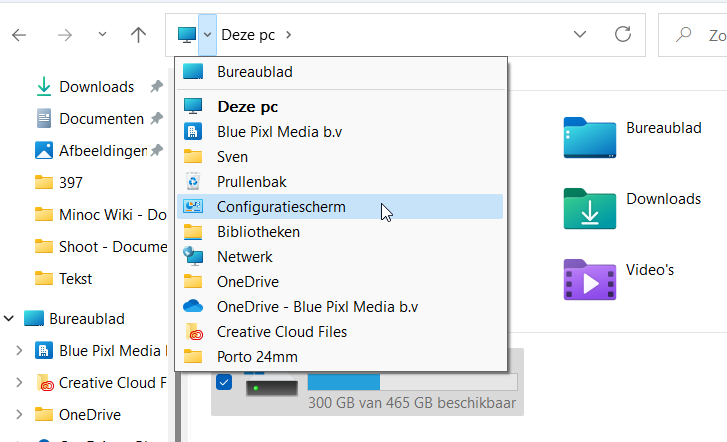727x442 pixels.
Task: Click the search magnifier icon
Action: [x=684, y=34]
